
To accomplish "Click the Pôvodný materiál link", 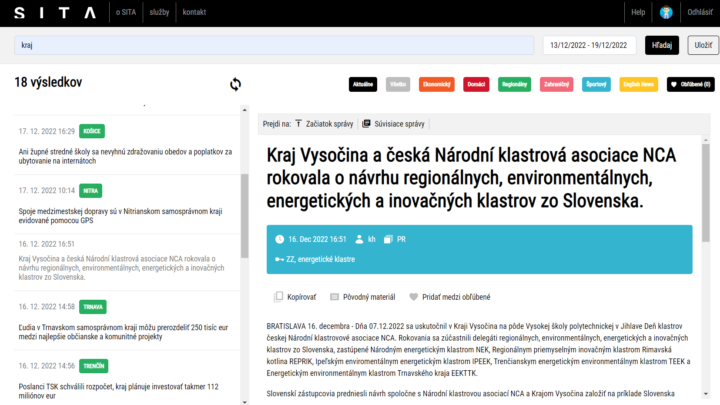I will tap(369, 297).
